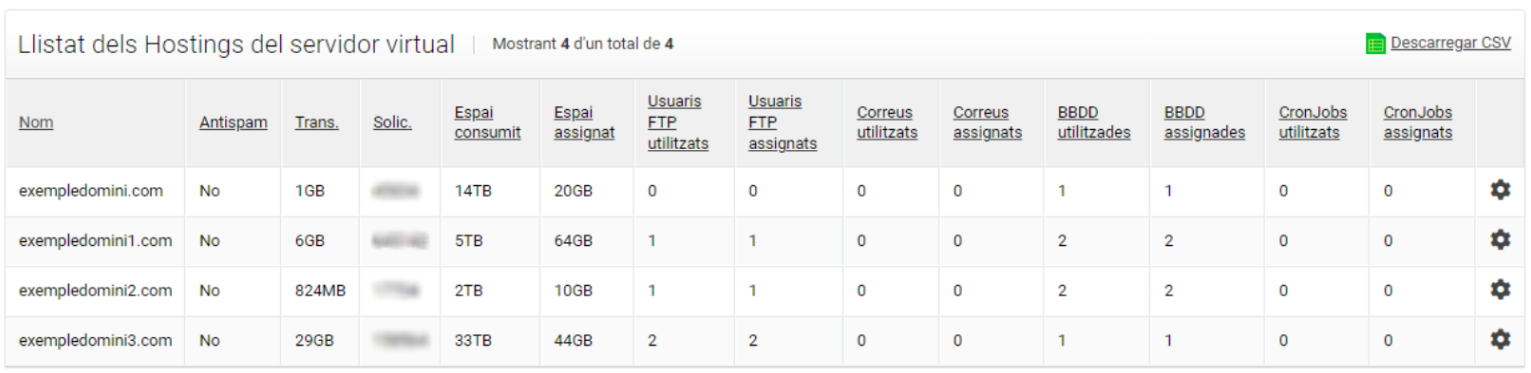Sort by Correus assignats header
This screenshot has width=1531, height=373.
pyautogui.click(x=987, y=122)
